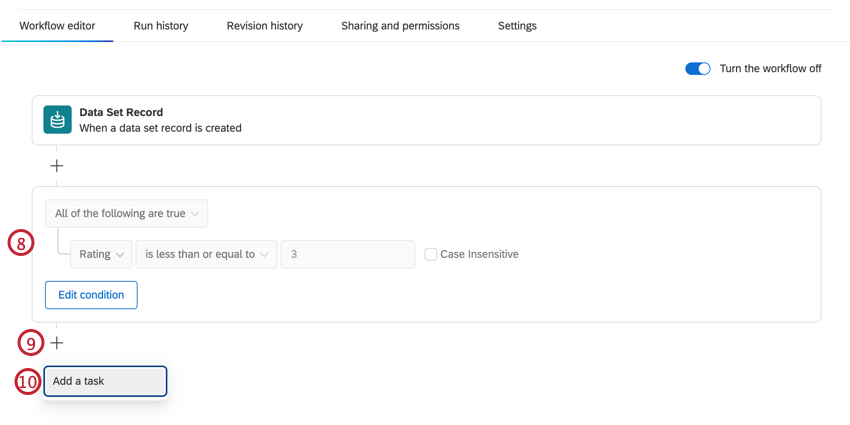The image size is (850, 425).
Task: Click the condition value field showing 3
Action: coord(347,254)
